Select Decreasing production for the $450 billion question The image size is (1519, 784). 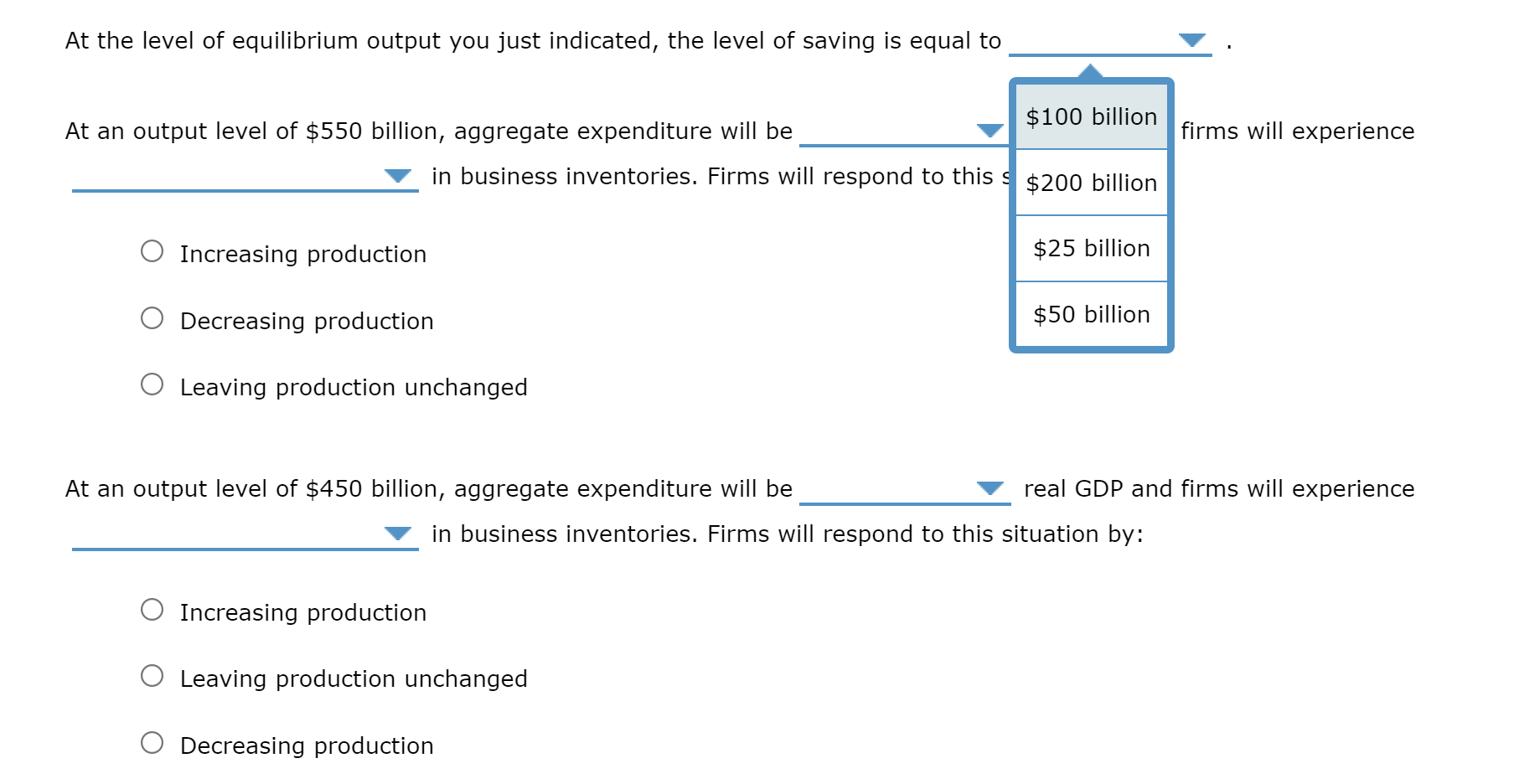[x=152, y=741]
